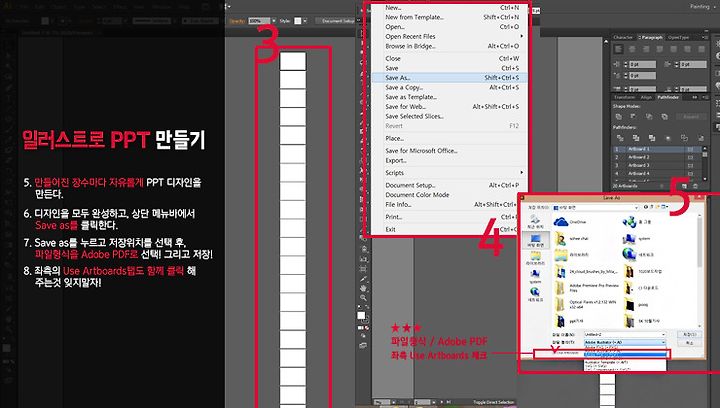Image resolution: width=720 pixels, height=408 pixels.
Task: Choose the highlighted Save As... entry
Action: click(449, 78)
